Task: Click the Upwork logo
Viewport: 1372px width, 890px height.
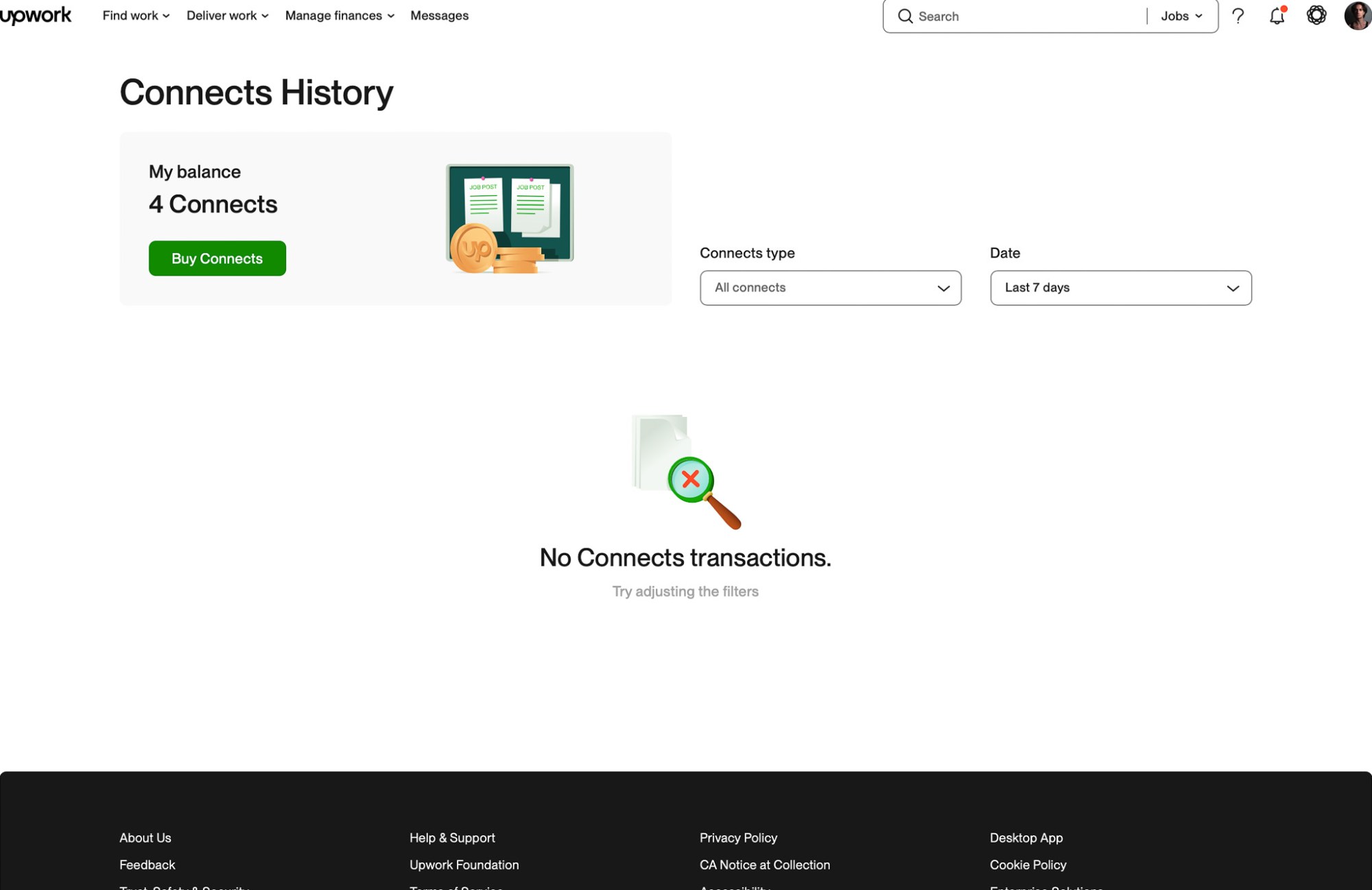Action: point(36,15)
